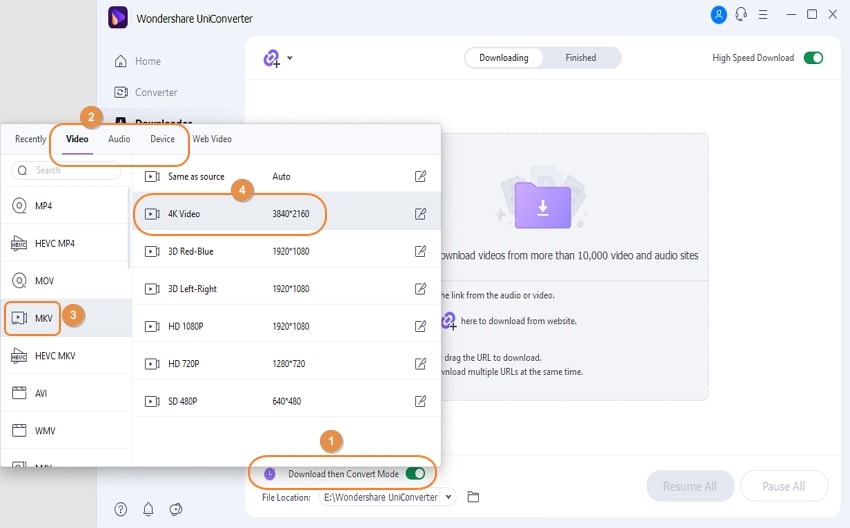The width and height of the screenshot is (850, 528).
Task: Choose MOV format
Action: pos(65,281)
